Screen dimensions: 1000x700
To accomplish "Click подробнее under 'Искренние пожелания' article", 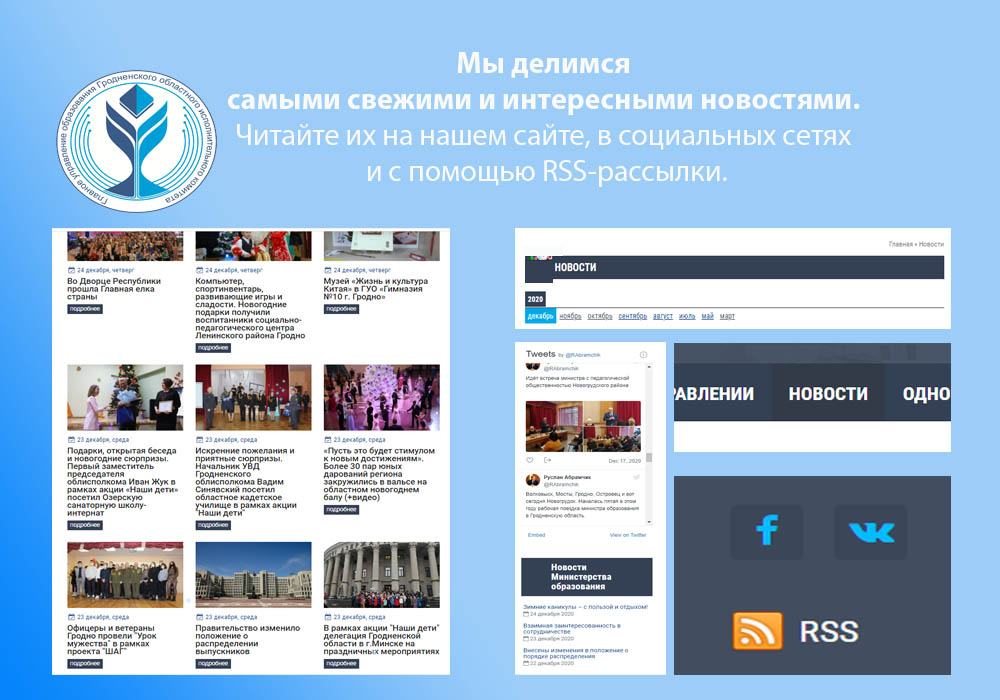I will [213, 525].
